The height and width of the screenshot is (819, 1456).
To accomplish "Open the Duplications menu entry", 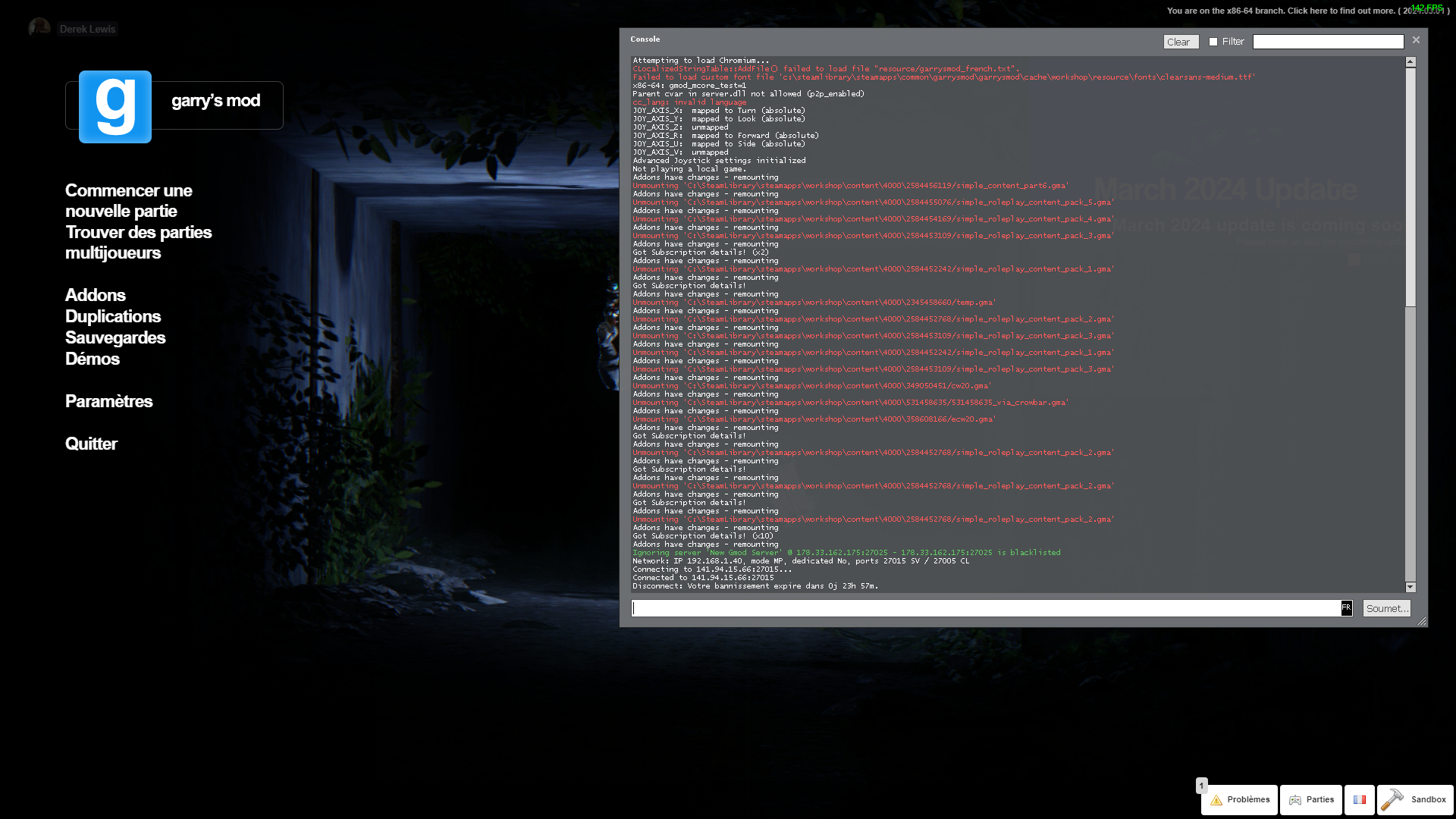I will (x=113, y=316).
